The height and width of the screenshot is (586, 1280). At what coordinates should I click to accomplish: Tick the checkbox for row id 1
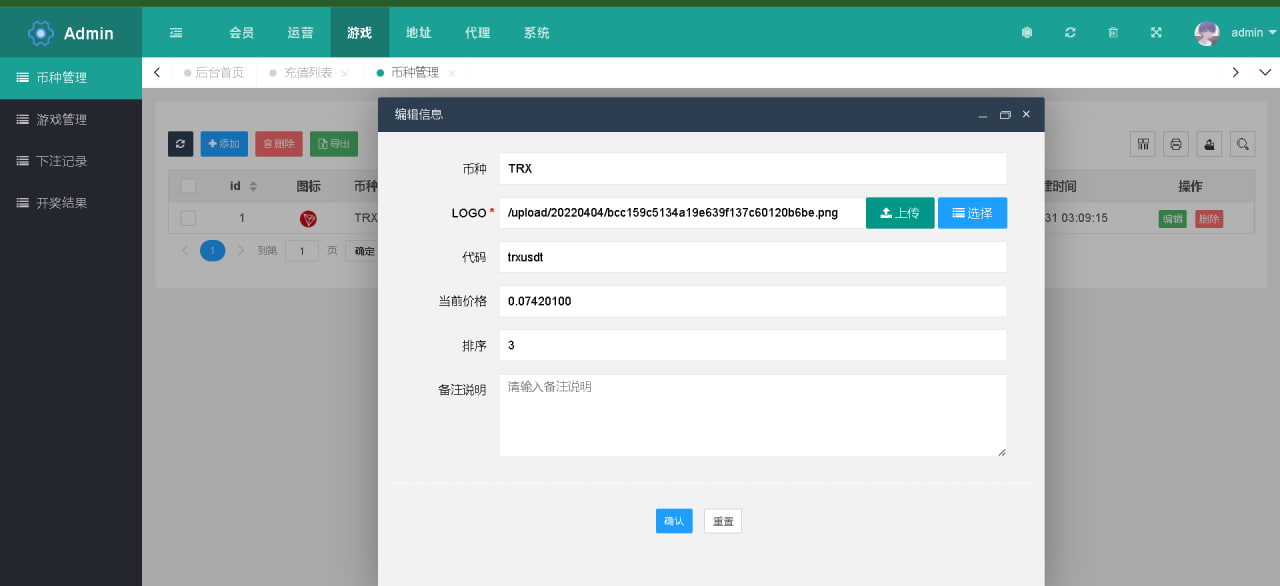188,218
